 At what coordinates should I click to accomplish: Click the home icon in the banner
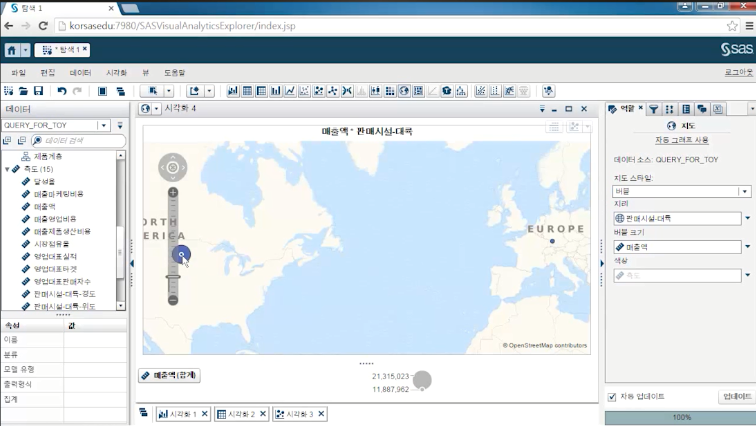(12, 49)
